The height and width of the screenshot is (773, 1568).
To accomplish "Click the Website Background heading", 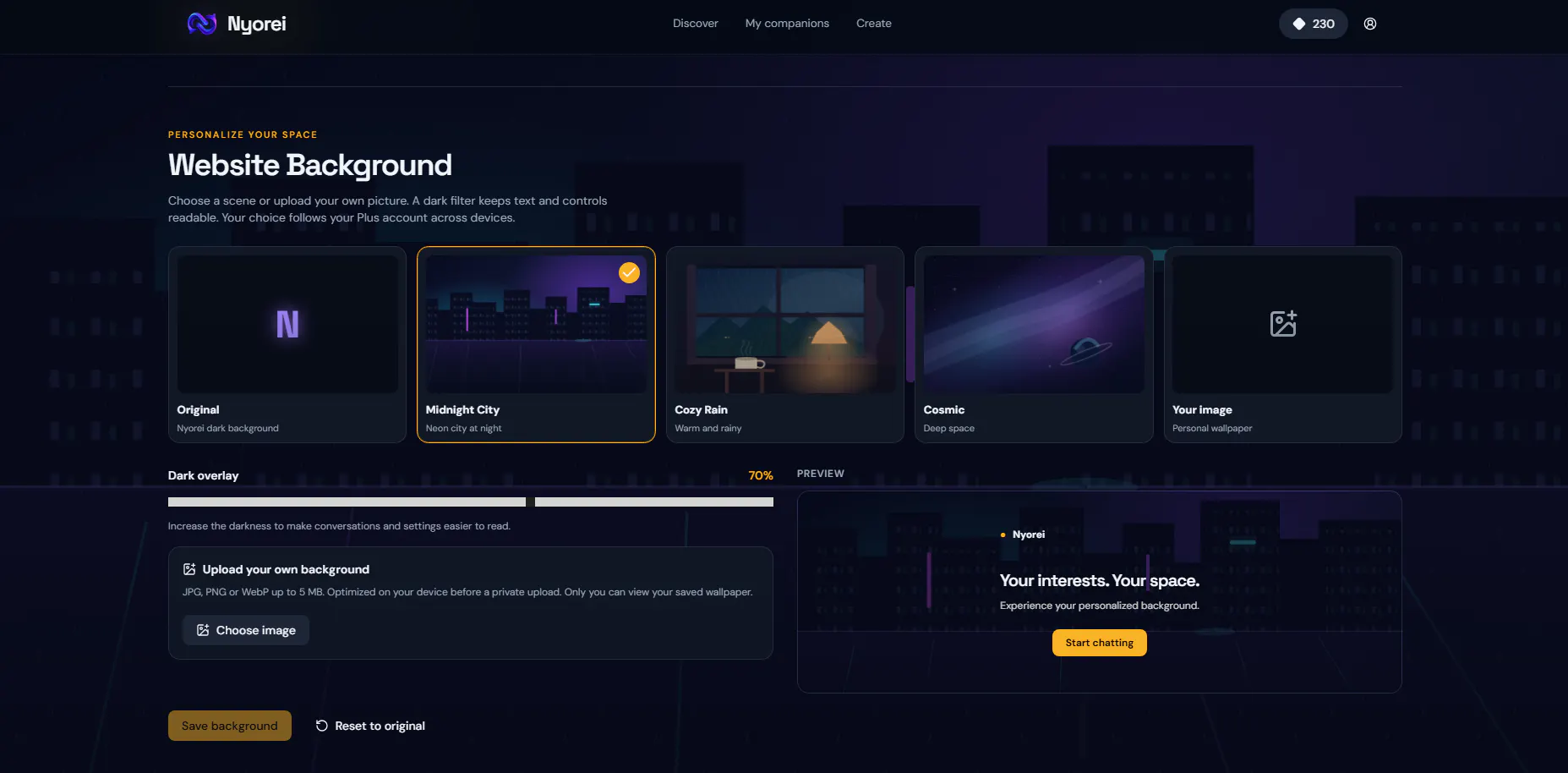I will (310, 165).
